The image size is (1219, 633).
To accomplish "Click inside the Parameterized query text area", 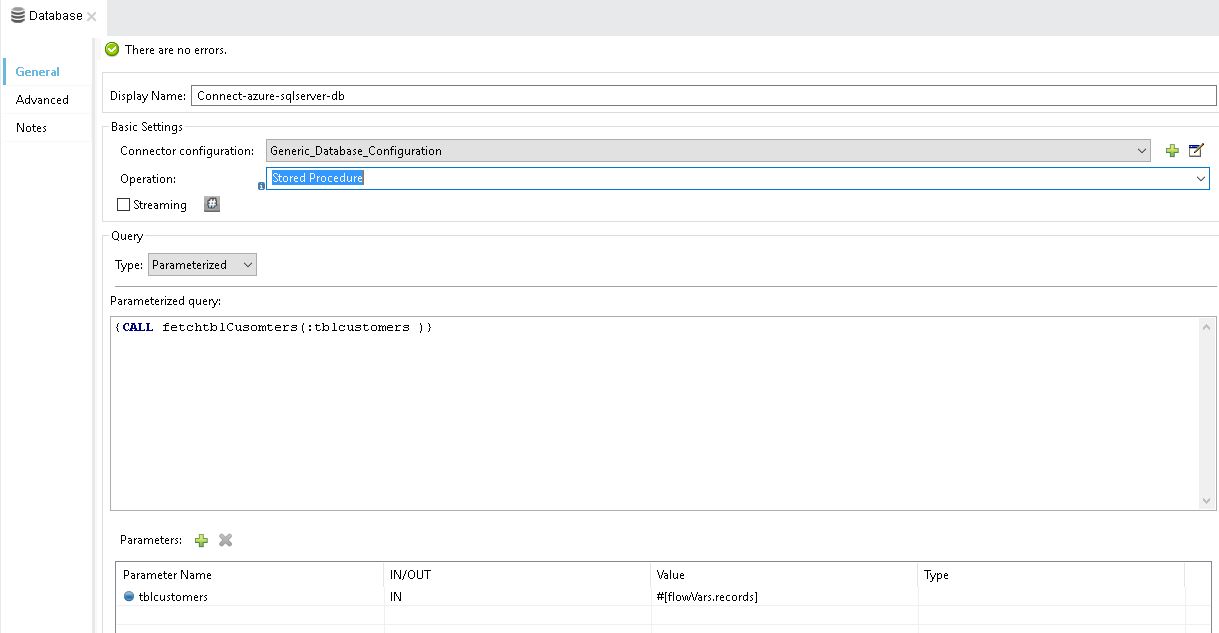I will (650, 410).
